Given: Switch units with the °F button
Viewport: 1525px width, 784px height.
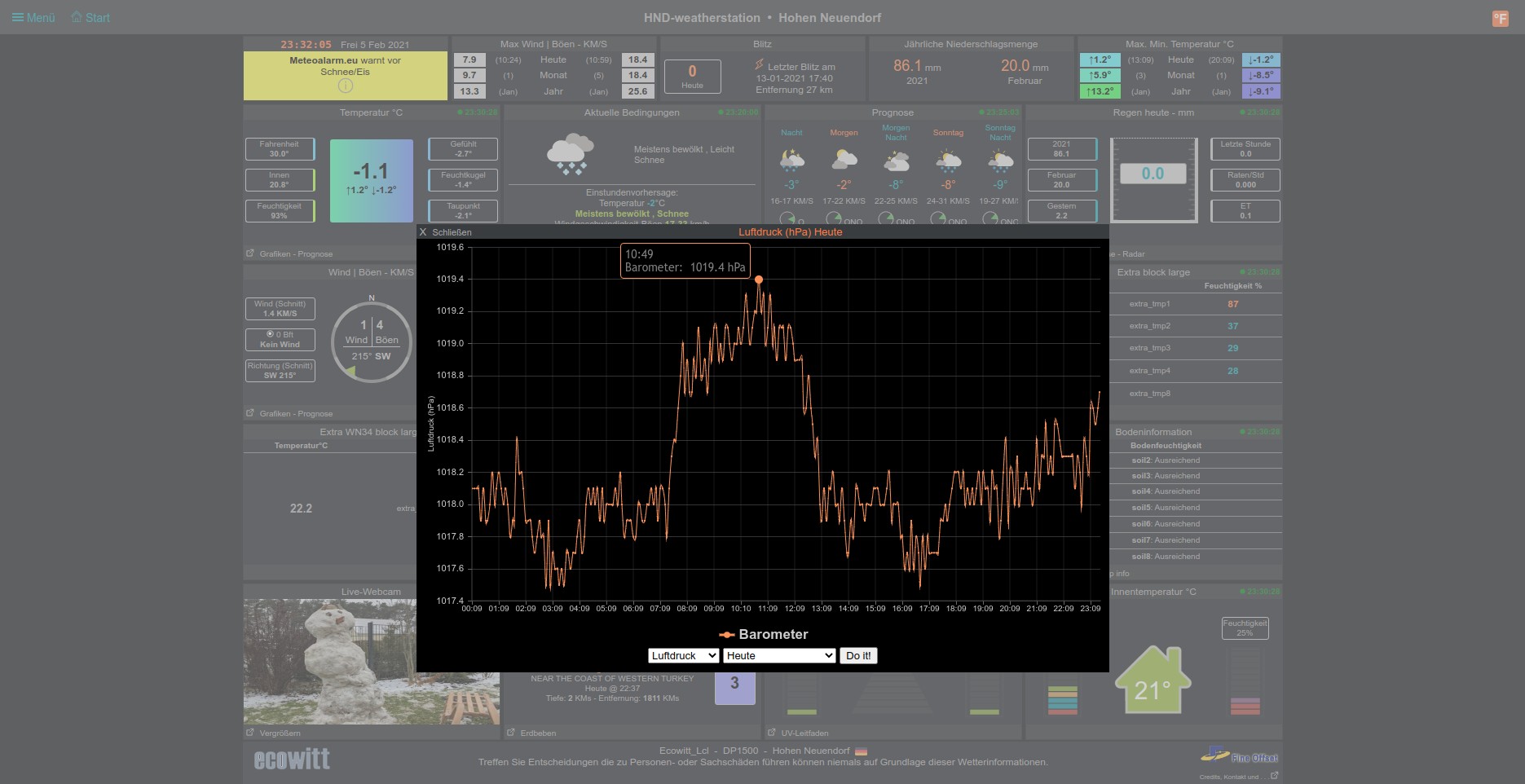Looking at the screenshot, I should point(1500,18).
